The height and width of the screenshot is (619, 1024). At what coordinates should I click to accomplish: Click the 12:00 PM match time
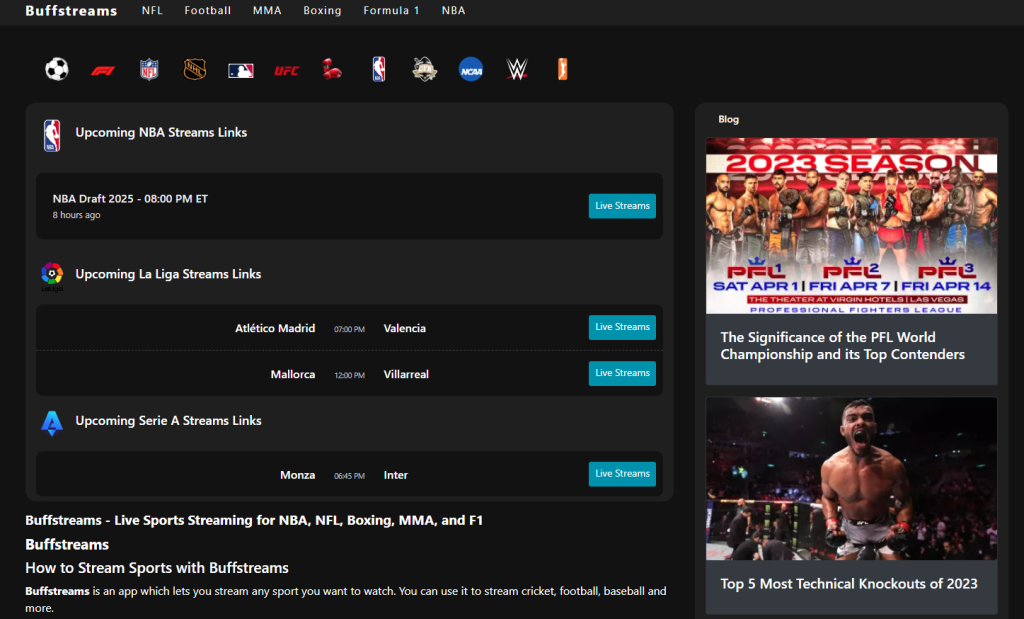coord(349,375)
